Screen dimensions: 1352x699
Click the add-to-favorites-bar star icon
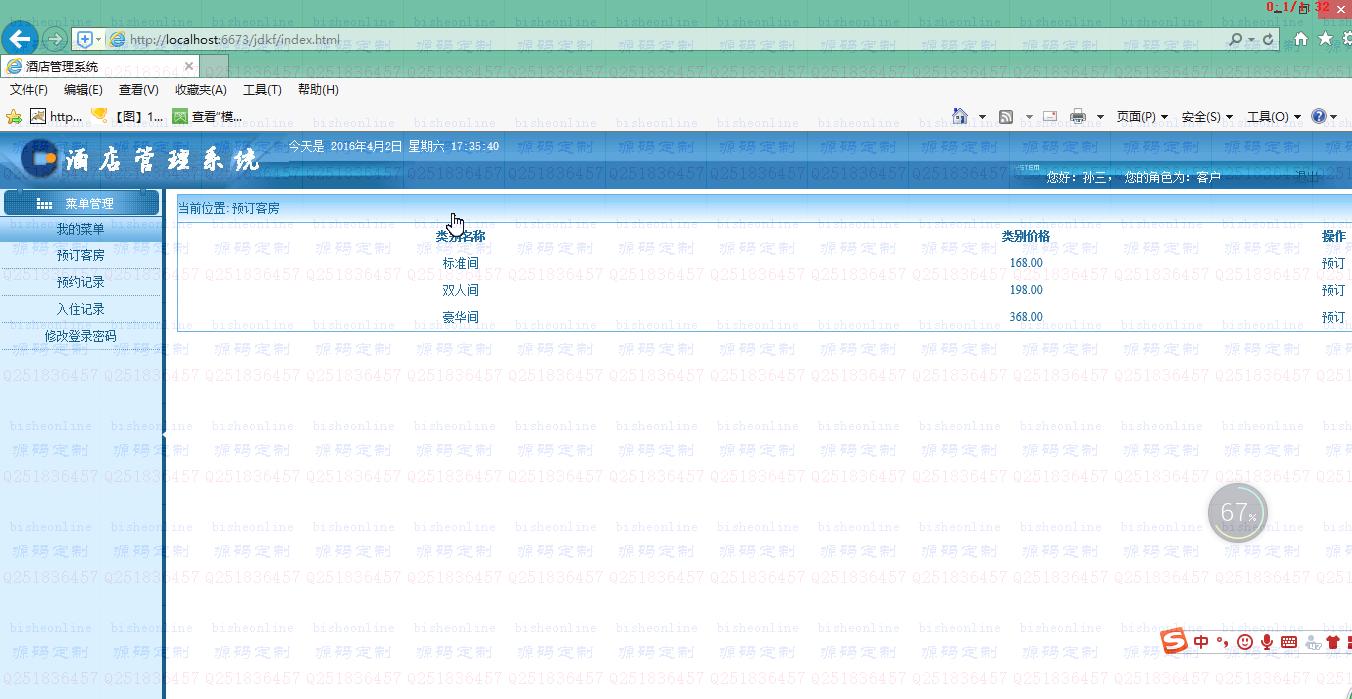(14, 116)
